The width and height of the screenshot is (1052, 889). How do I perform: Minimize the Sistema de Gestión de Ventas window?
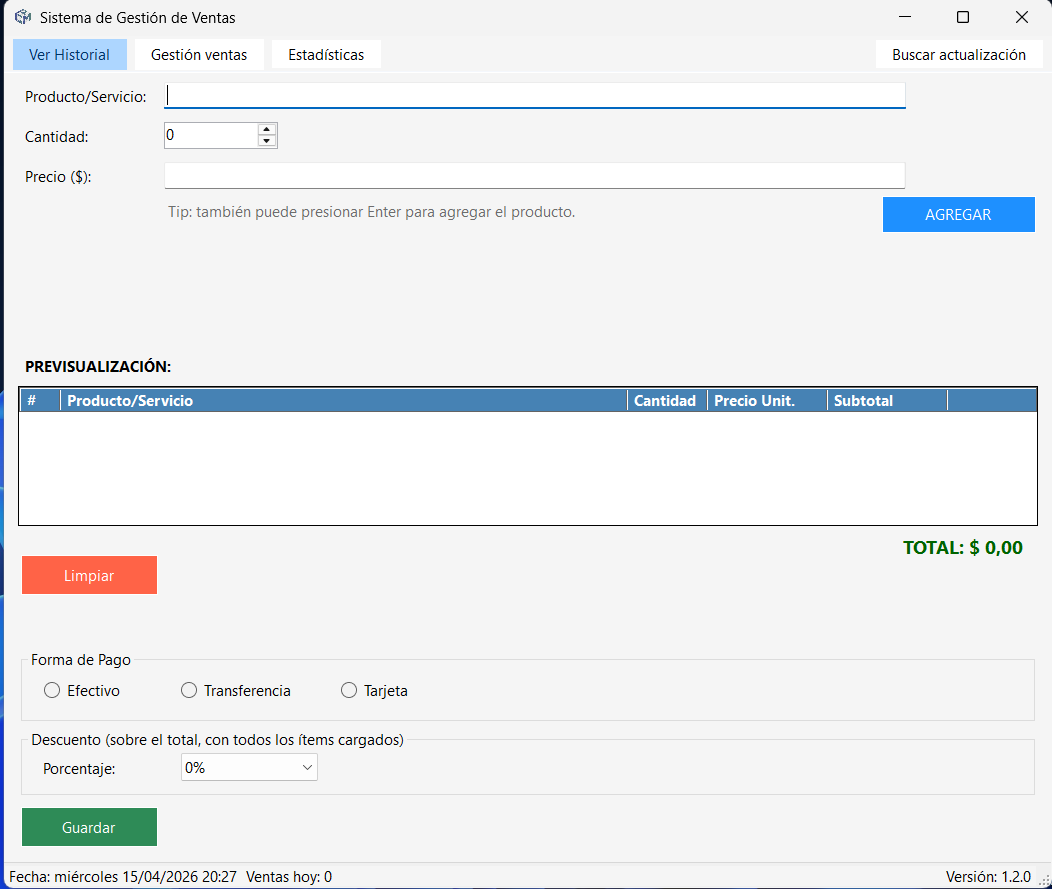click(x=905, y=17)
